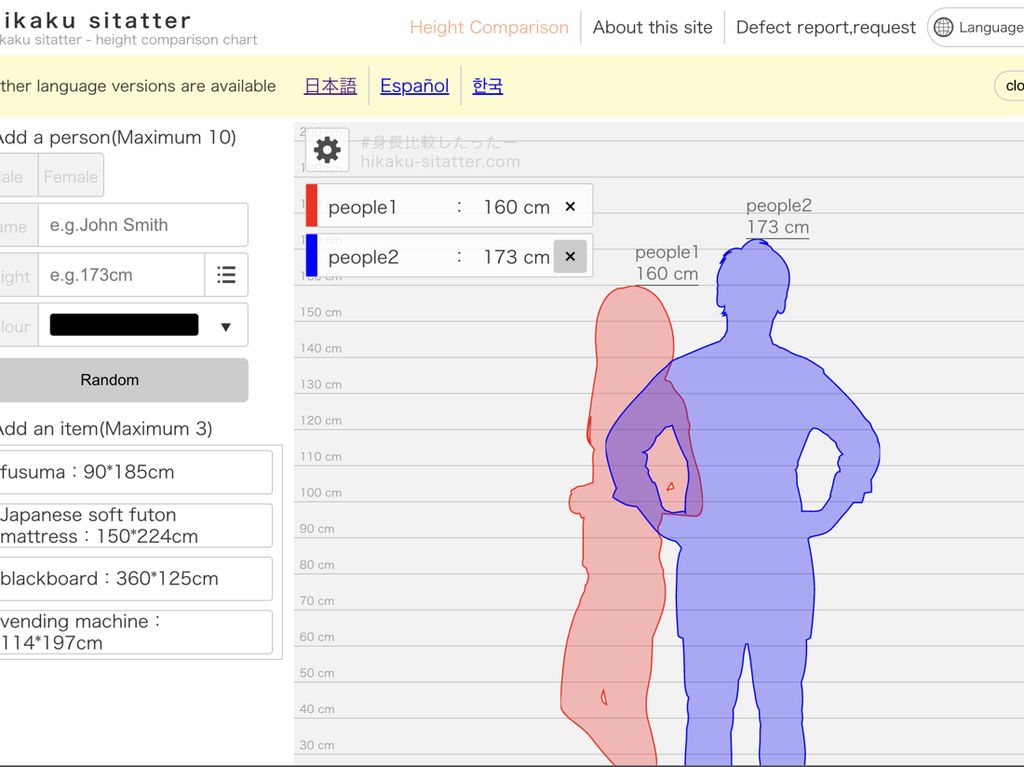Switch to the 日本語 language version
Screen dimensions: 1024x767
point(330,86)
